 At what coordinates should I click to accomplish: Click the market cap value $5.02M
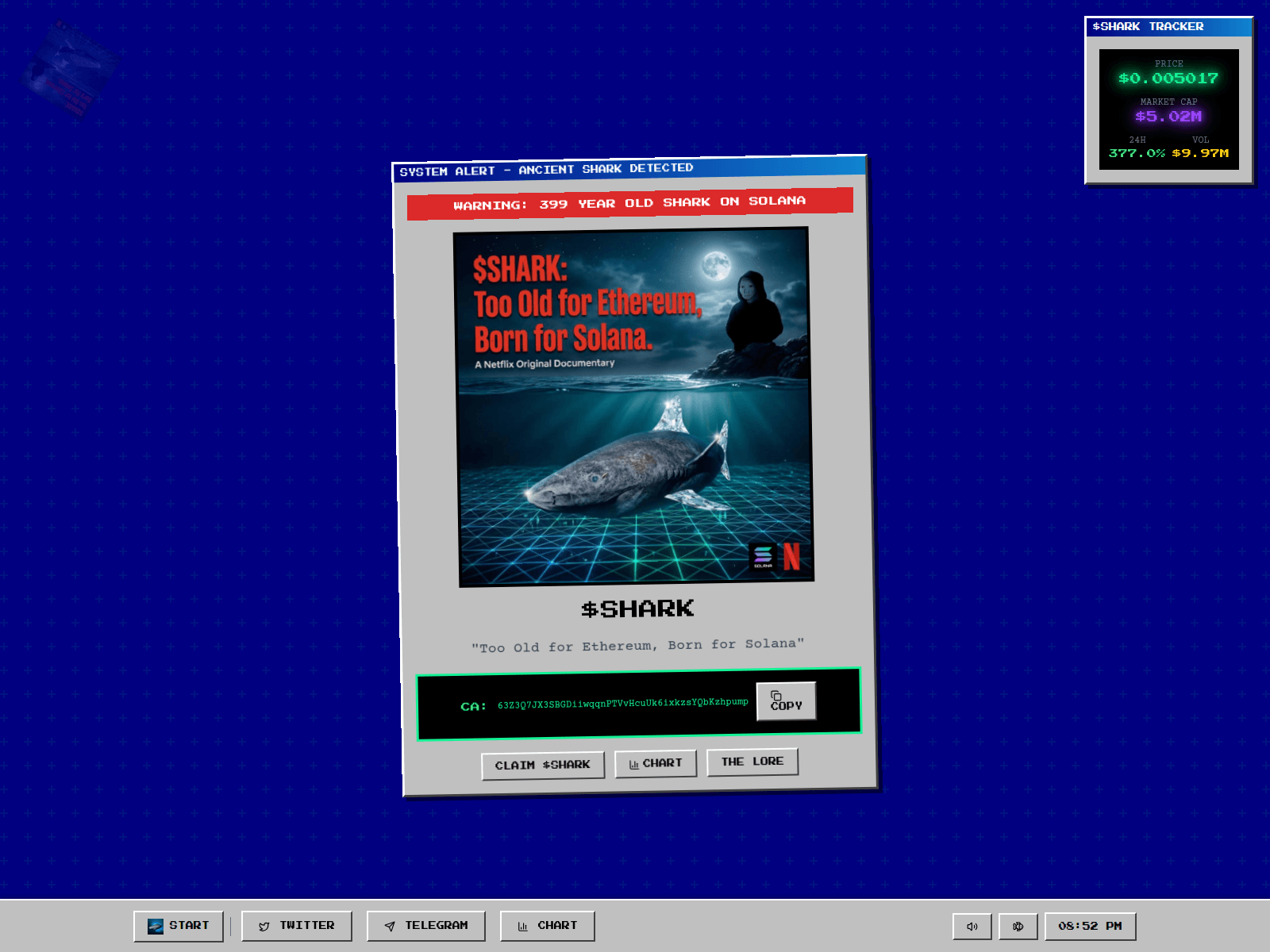(x=1168, y=116)
